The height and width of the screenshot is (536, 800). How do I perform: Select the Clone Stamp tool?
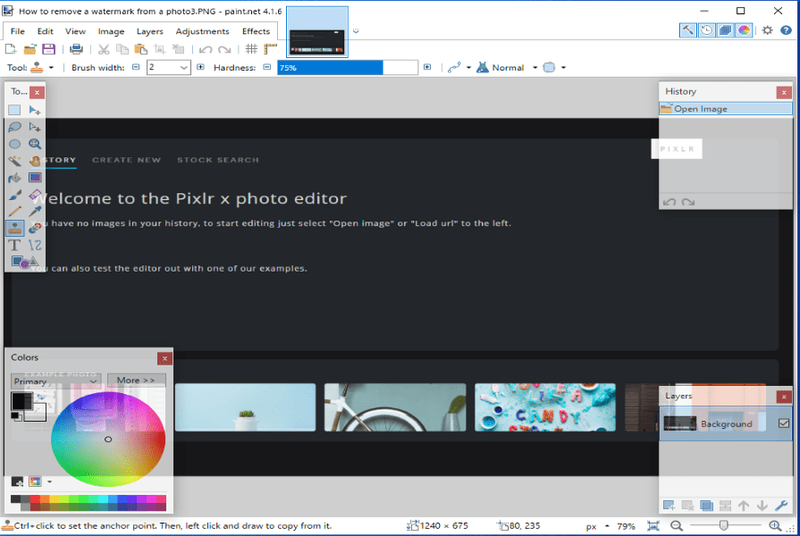14,228
